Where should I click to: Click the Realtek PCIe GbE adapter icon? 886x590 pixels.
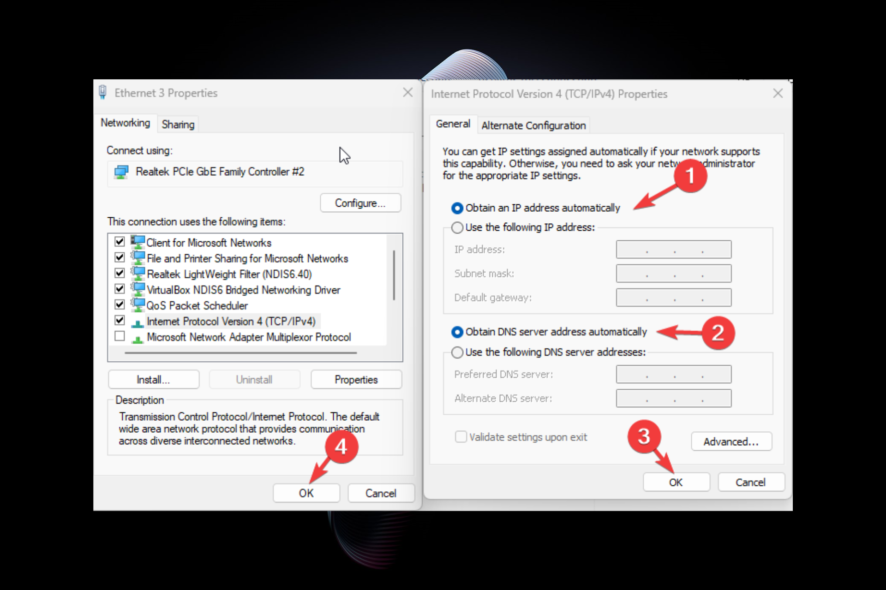pyautogui.click(x=121, y=172)
